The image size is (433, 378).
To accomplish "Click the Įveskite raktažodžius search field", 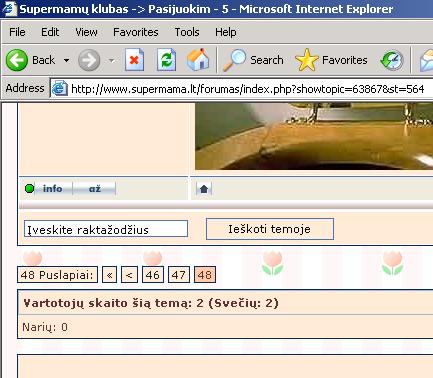I will [106, 229].
